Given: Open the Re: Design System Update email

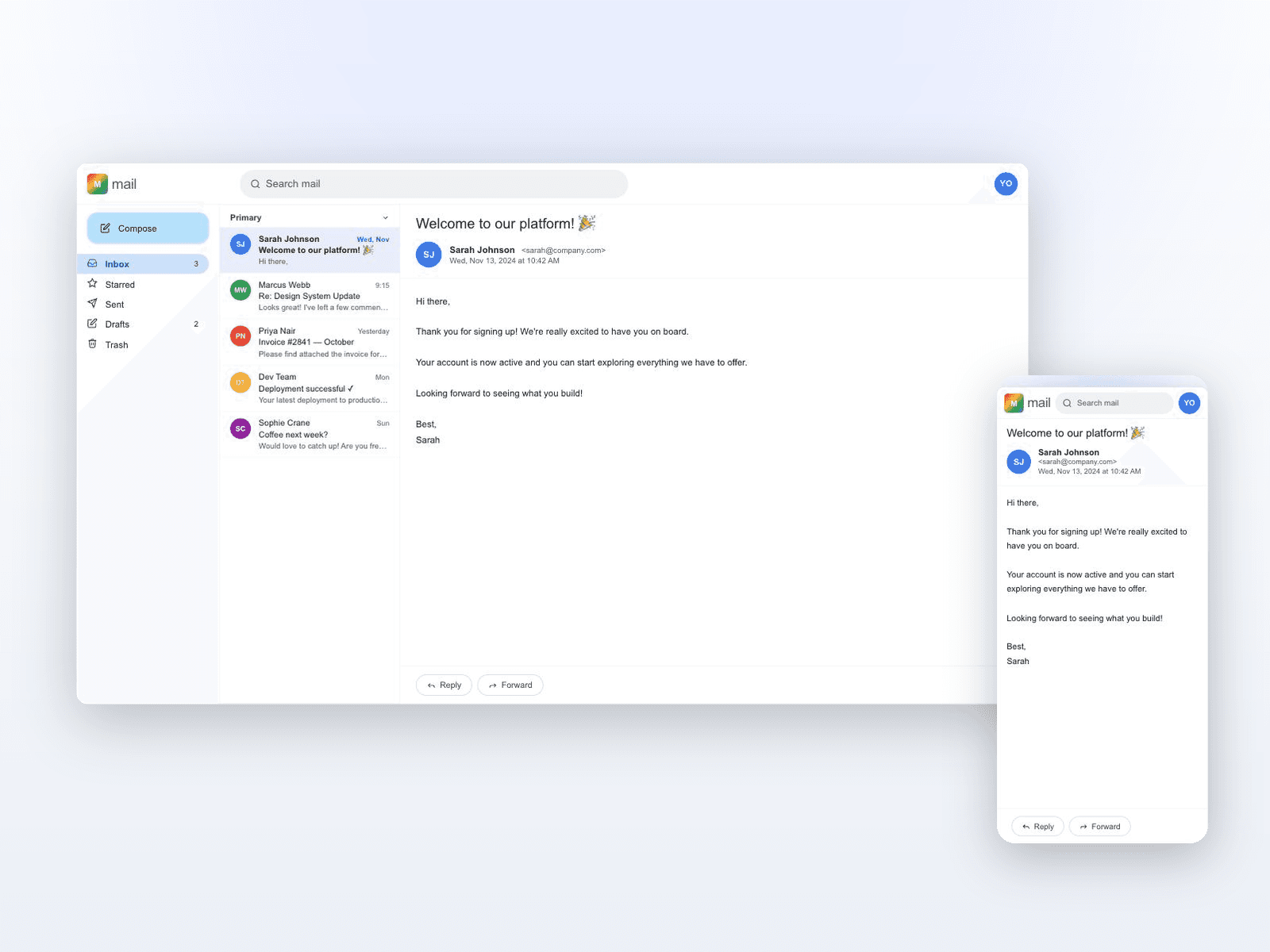Looking at the screenshot, I should (310, 296).
